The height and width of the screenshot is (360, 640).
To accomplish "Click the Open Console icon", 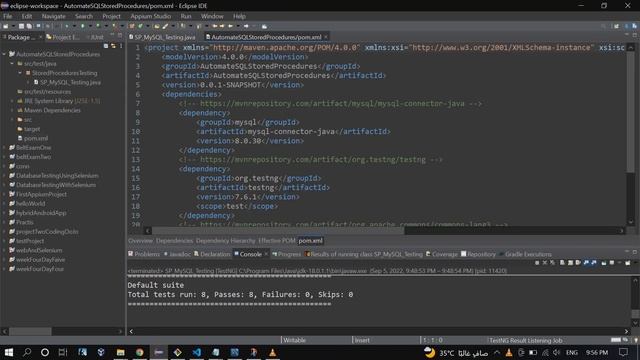I will (x=628, y=263).
